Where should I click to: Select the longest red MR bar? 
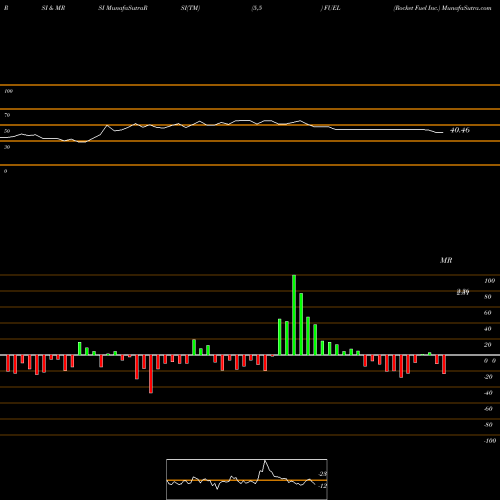[x=151, y=374]
